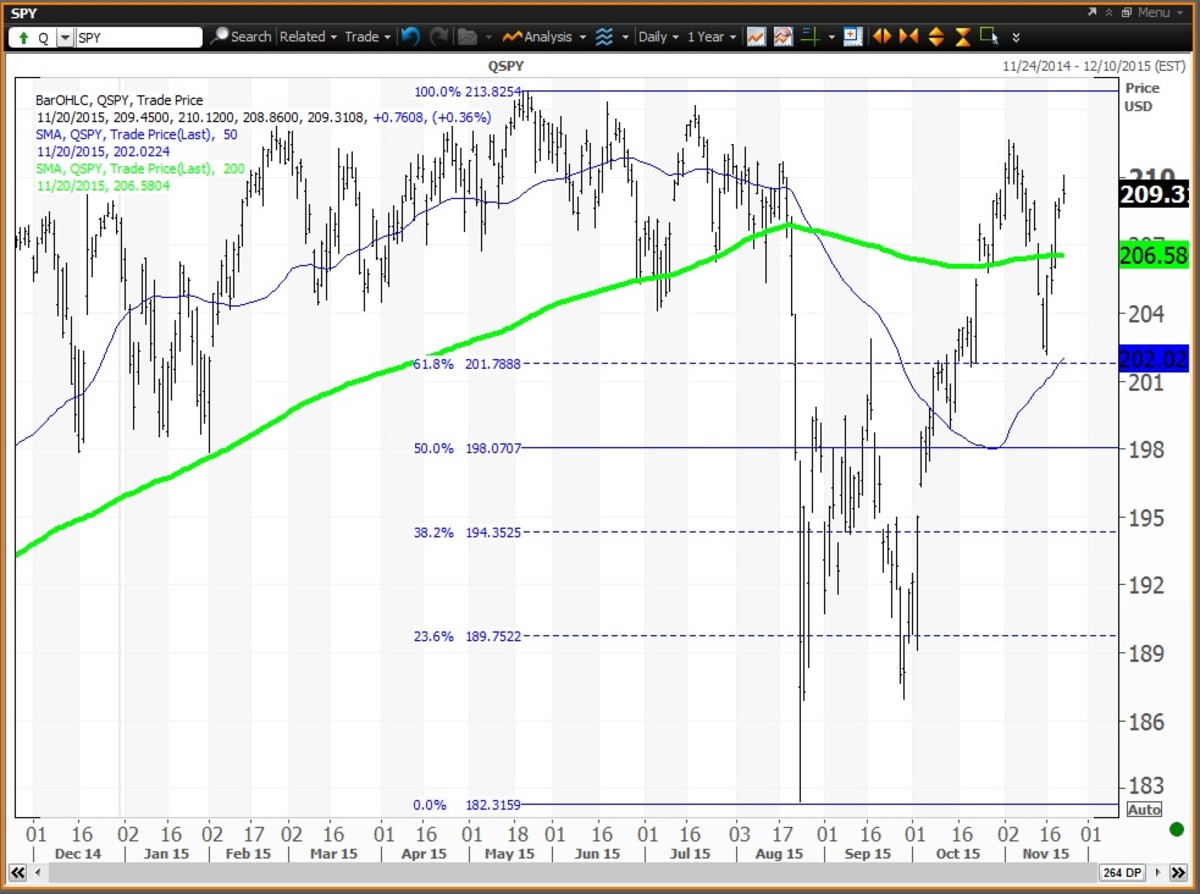This screenshot has height=894, width=1200.
Task: Click the green 206.58 SMA price label
Action: 1152,257
